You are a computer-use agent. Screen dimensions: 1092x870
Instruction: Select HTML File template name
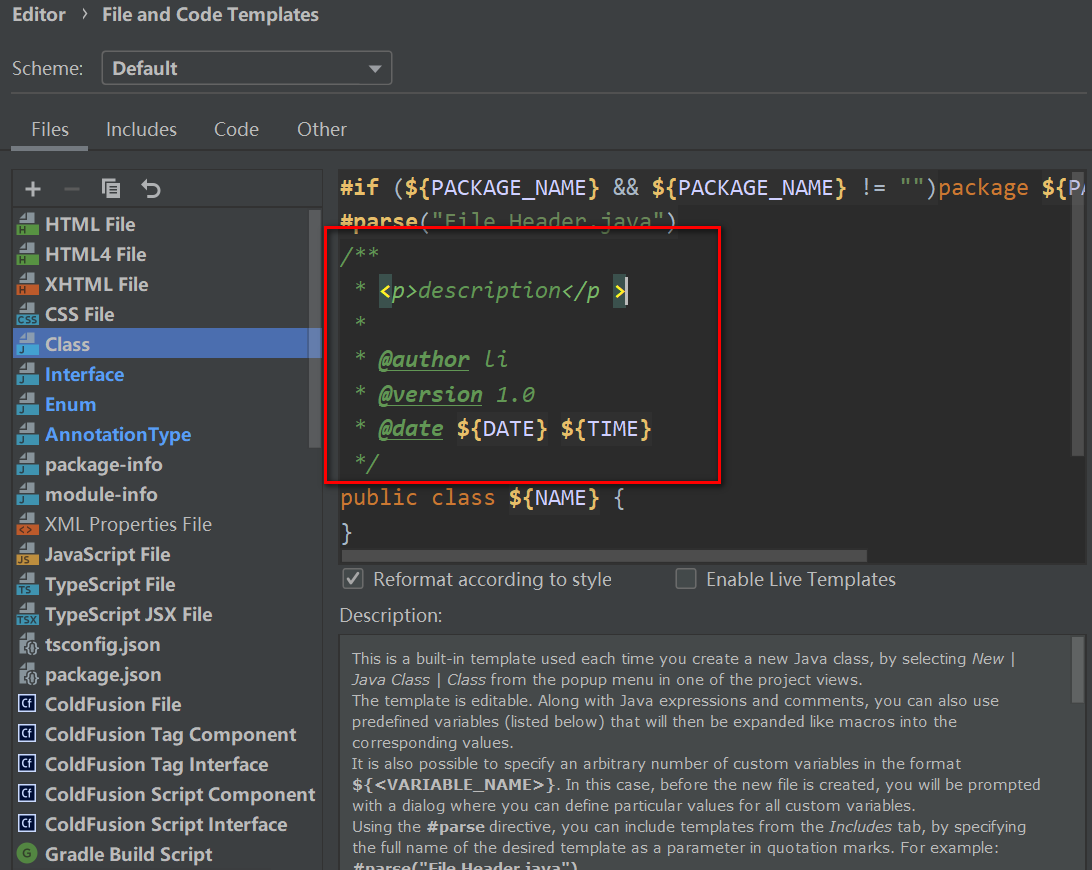[x=90, y=224]
